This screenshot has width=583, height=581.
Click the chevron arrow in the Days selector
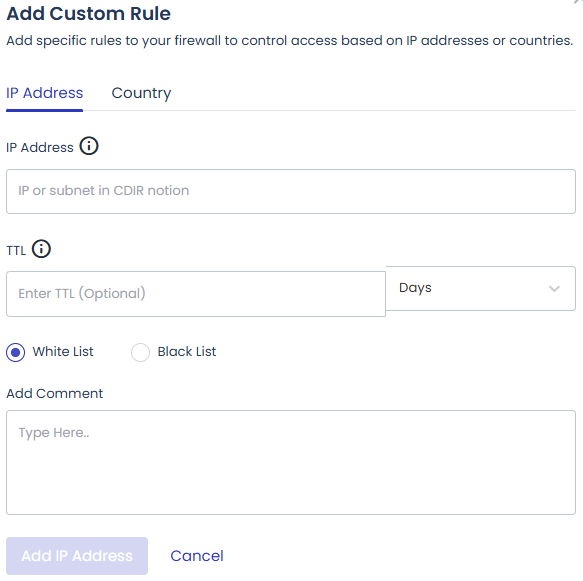pos(554,288)
